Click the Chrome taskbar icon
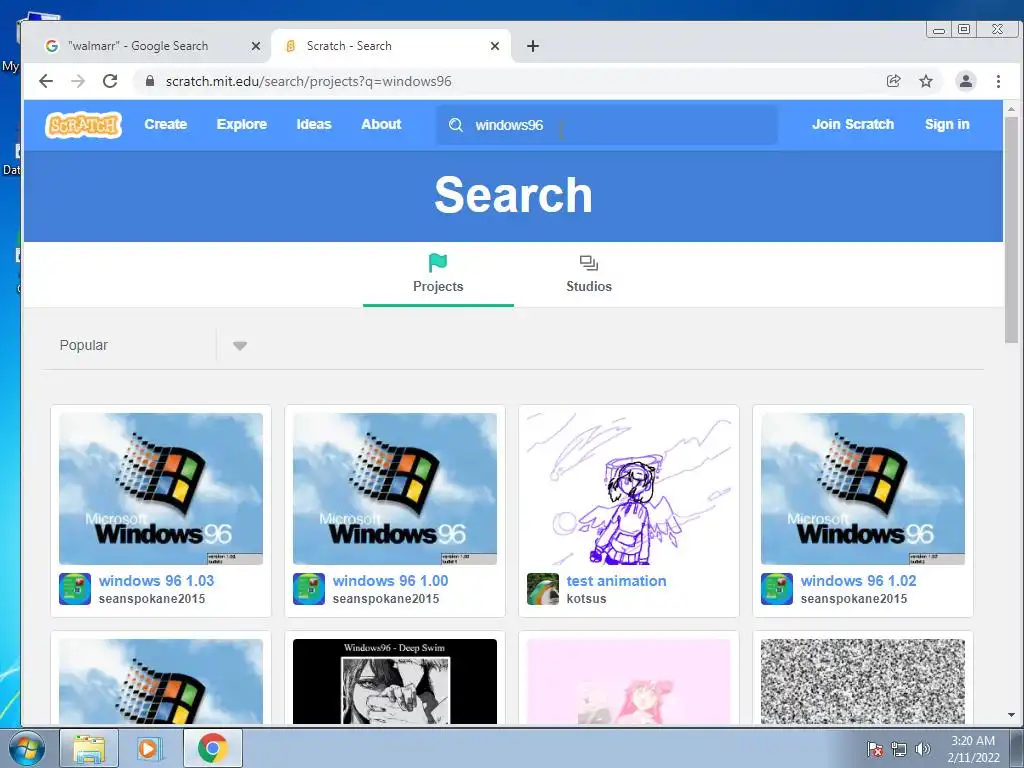This screenshot has height=768, width=1024. [x=213, y=748]
